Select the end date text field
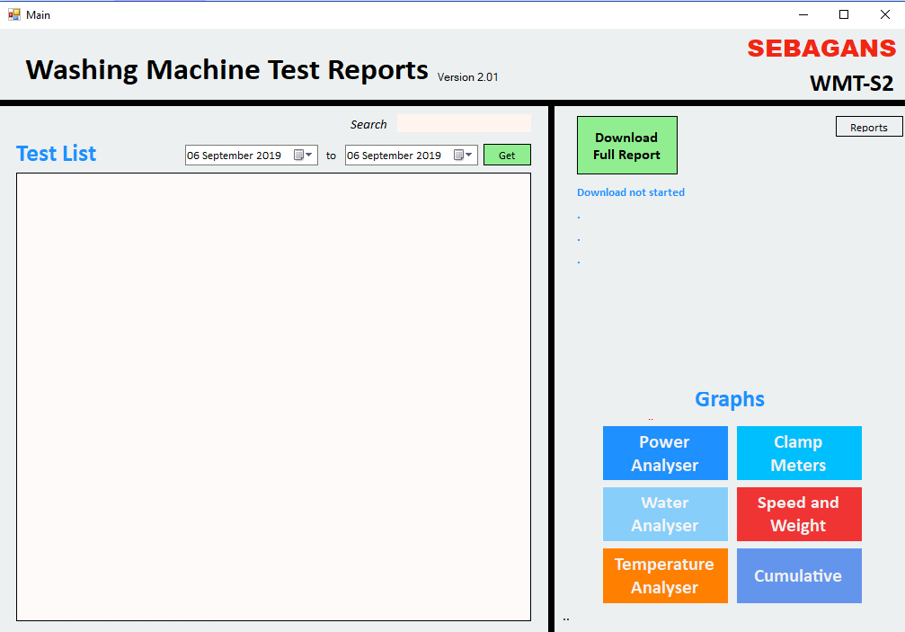The width and height of the screenshot is (905, 632). pyautogui.click(x=396, y=155)
